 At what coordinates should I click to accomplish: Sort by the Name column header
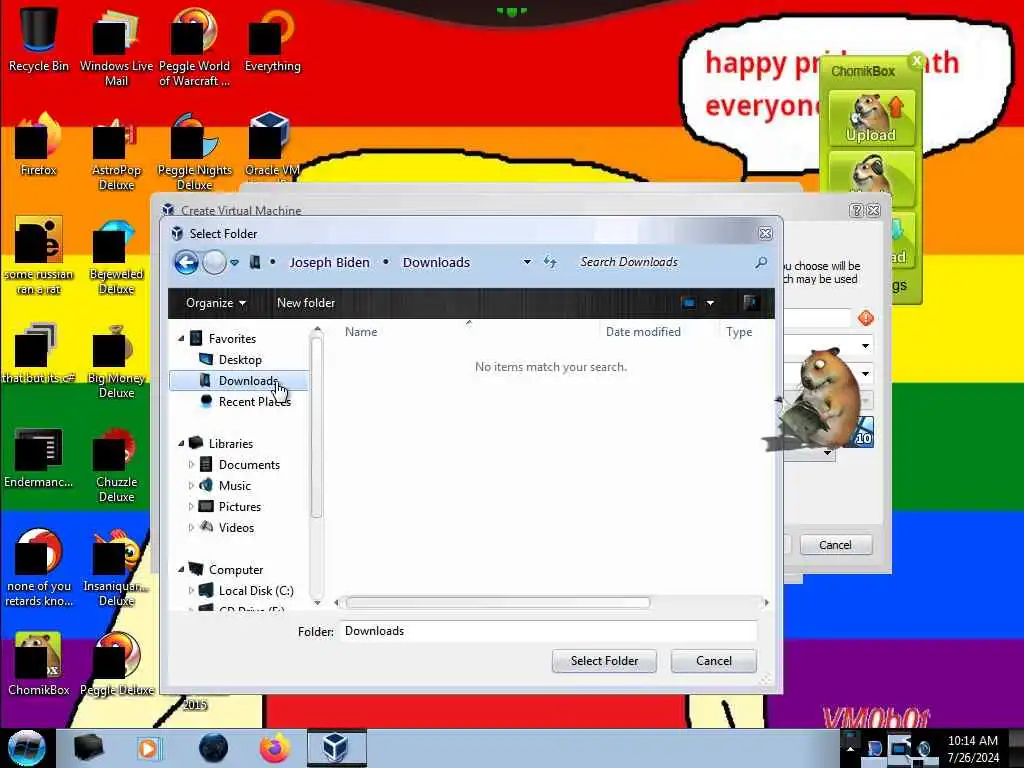[361, 332]
